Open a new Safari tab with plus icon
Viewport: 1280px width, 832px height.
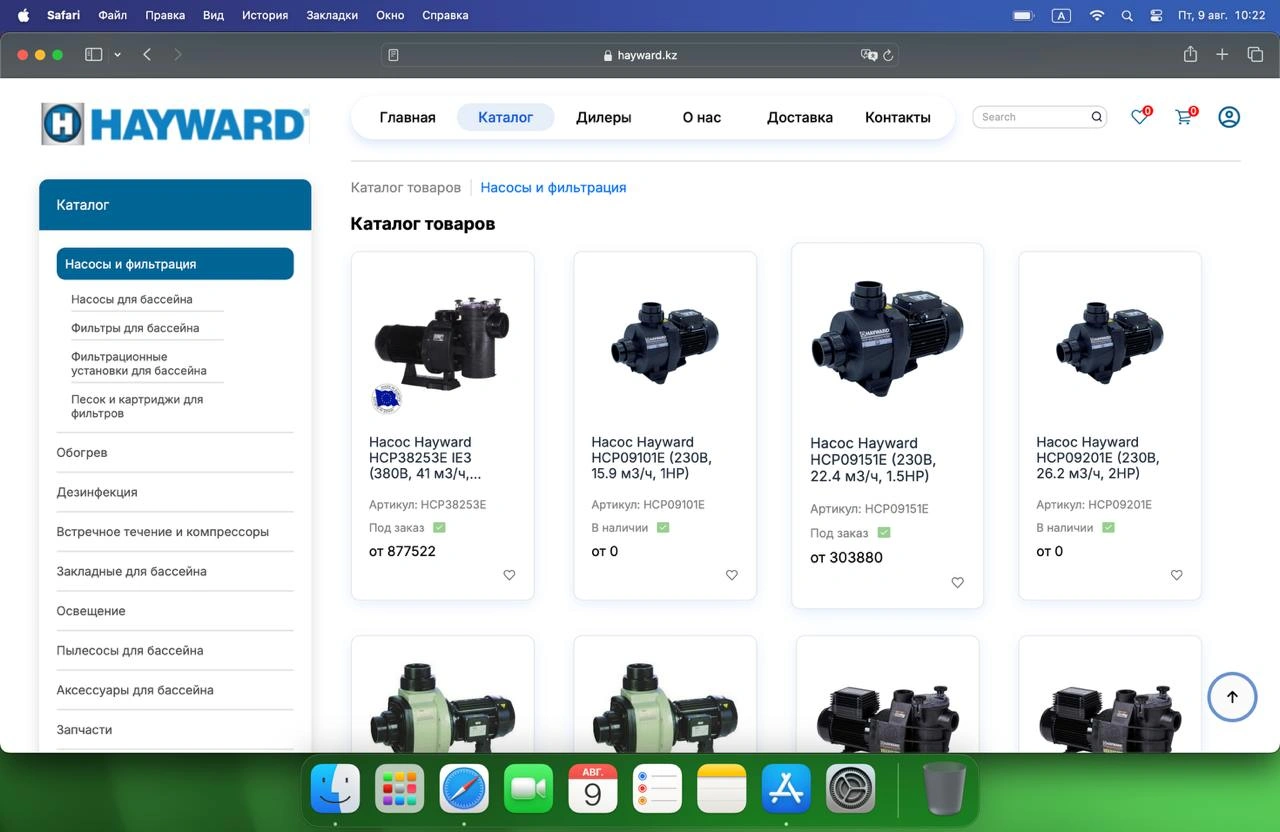coord(1222,55)
